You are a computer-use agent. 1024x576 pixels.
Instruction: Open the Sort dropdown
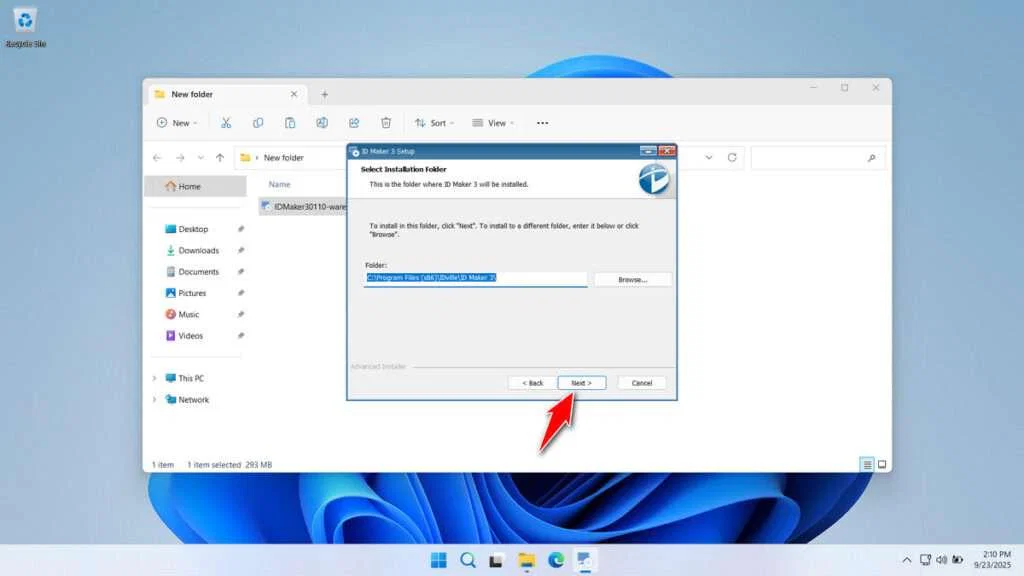(x=434, y=122)
